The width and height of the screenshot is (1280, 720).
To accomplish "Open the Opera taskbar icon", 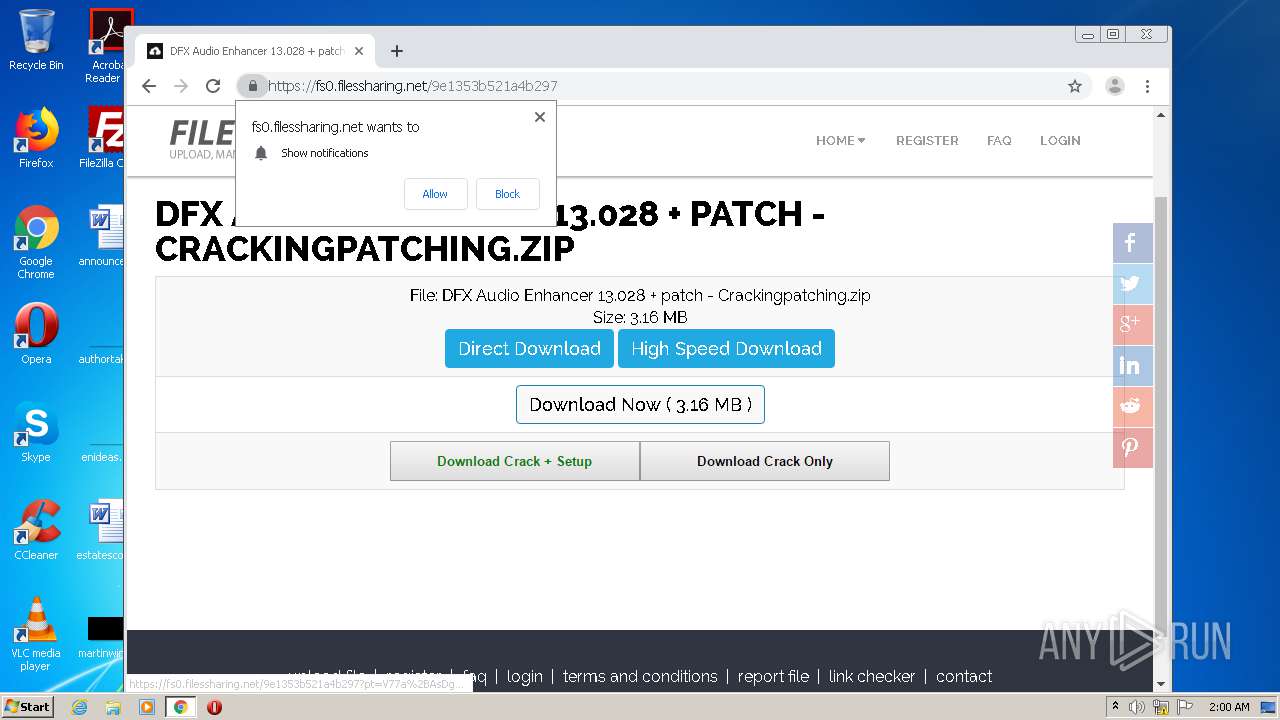I will 214,707.
